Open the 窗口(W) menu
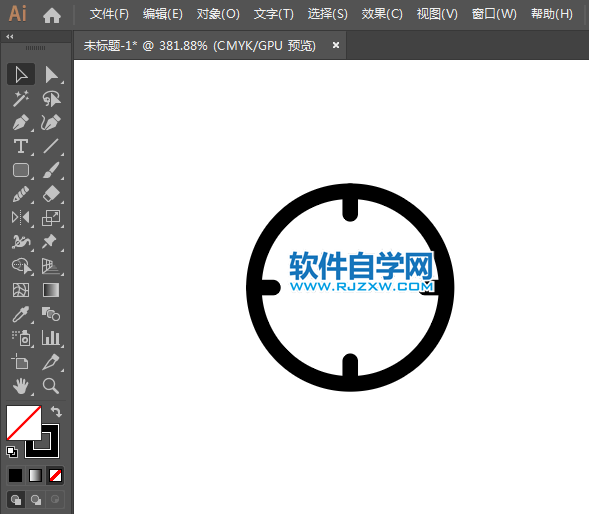 click(x=494, y=14)
